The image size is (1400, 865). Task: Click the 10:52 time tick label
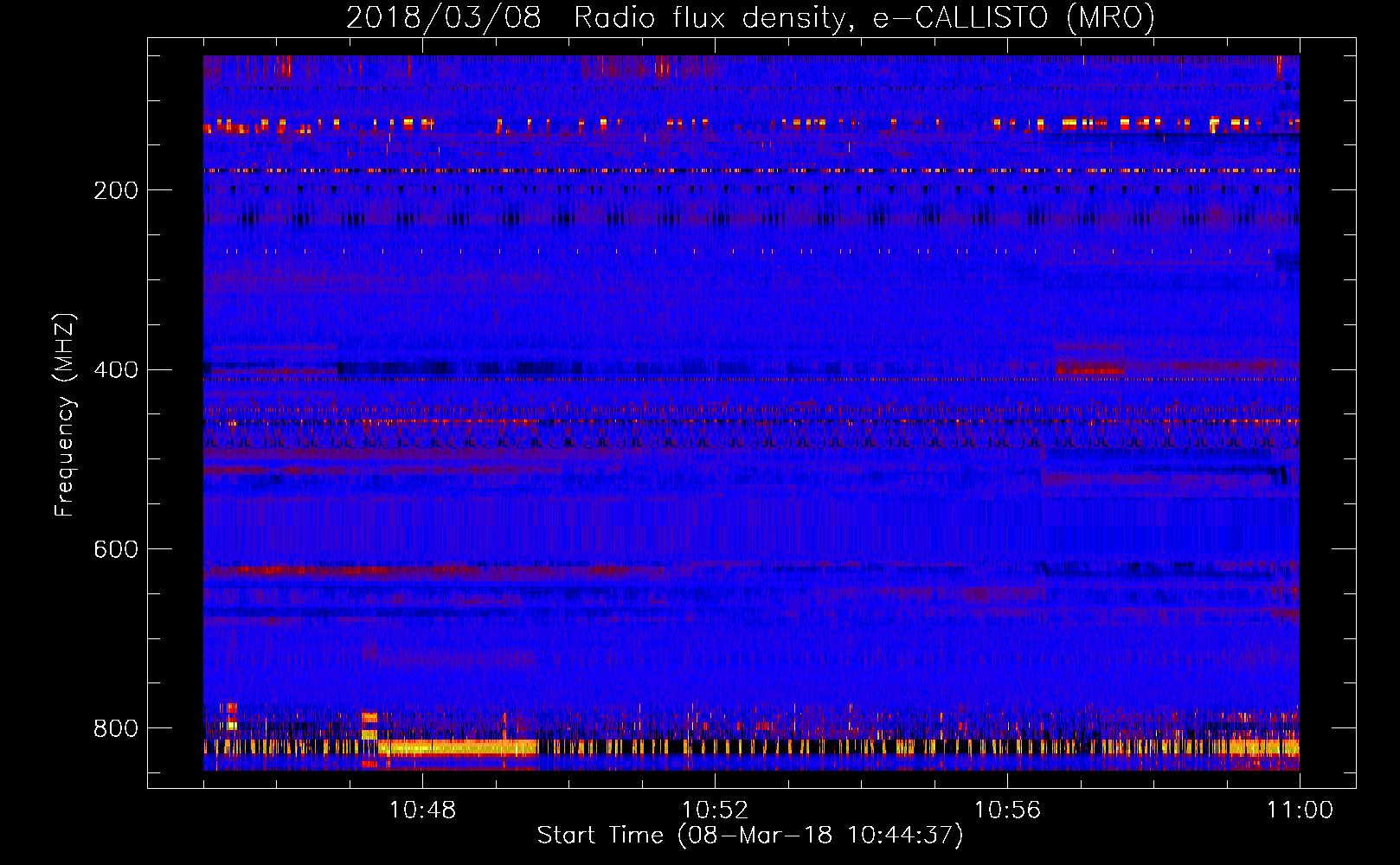coord(715,811)
